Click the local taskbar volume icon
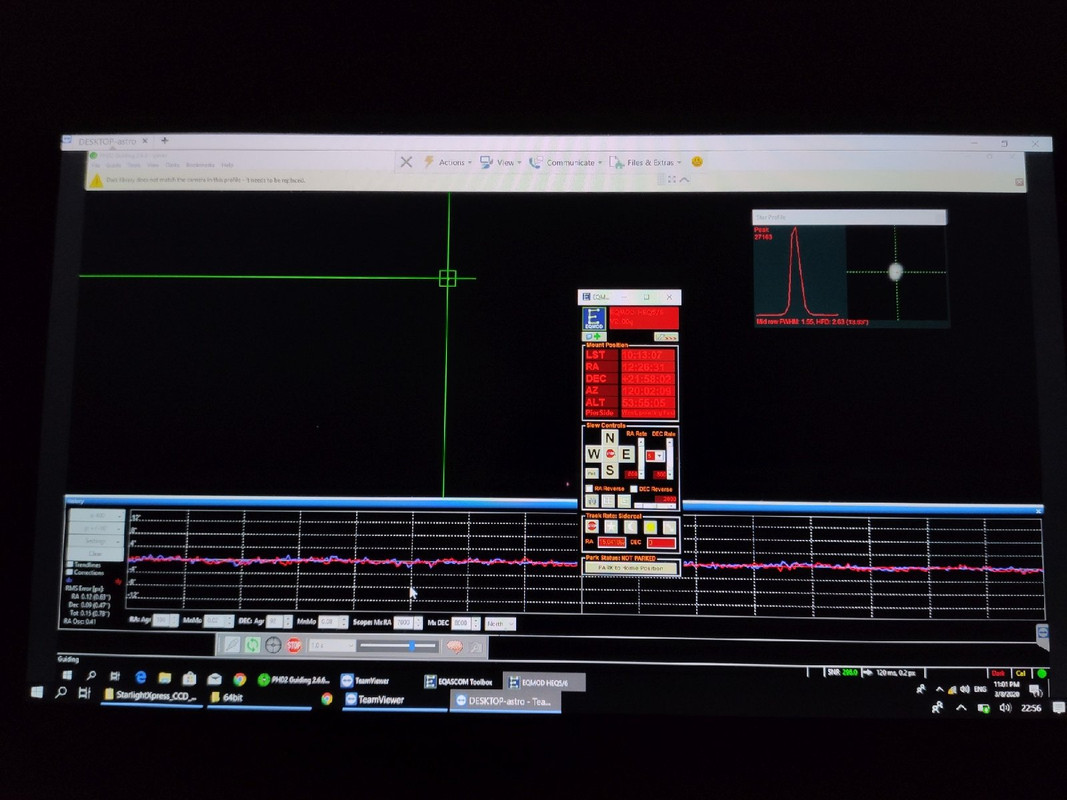1067x800 pixels. (1005, 707)
